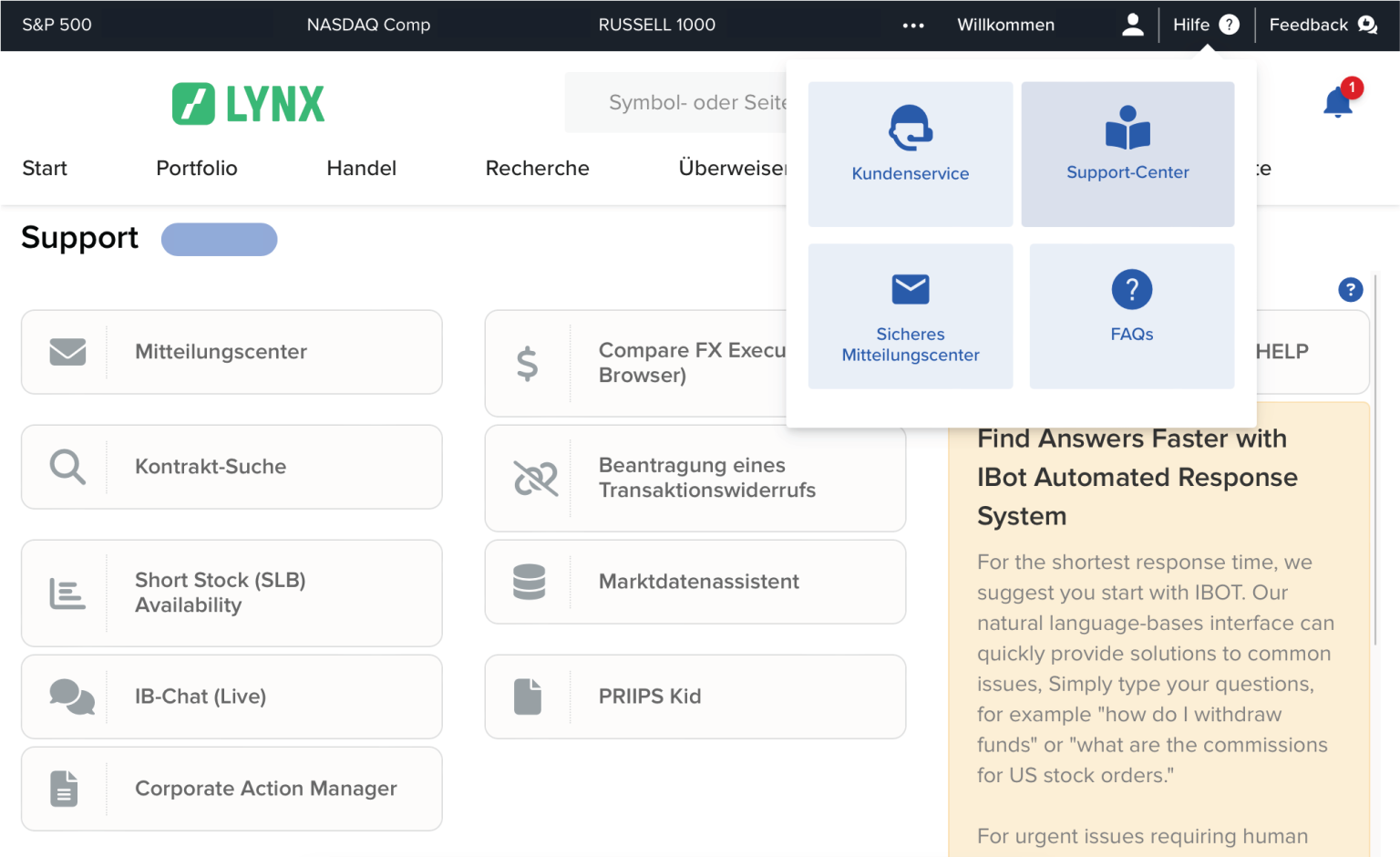This screenshot has width=1400, height=857.
Task: Open the Support-Center tile label
Action: (1128, 172)
